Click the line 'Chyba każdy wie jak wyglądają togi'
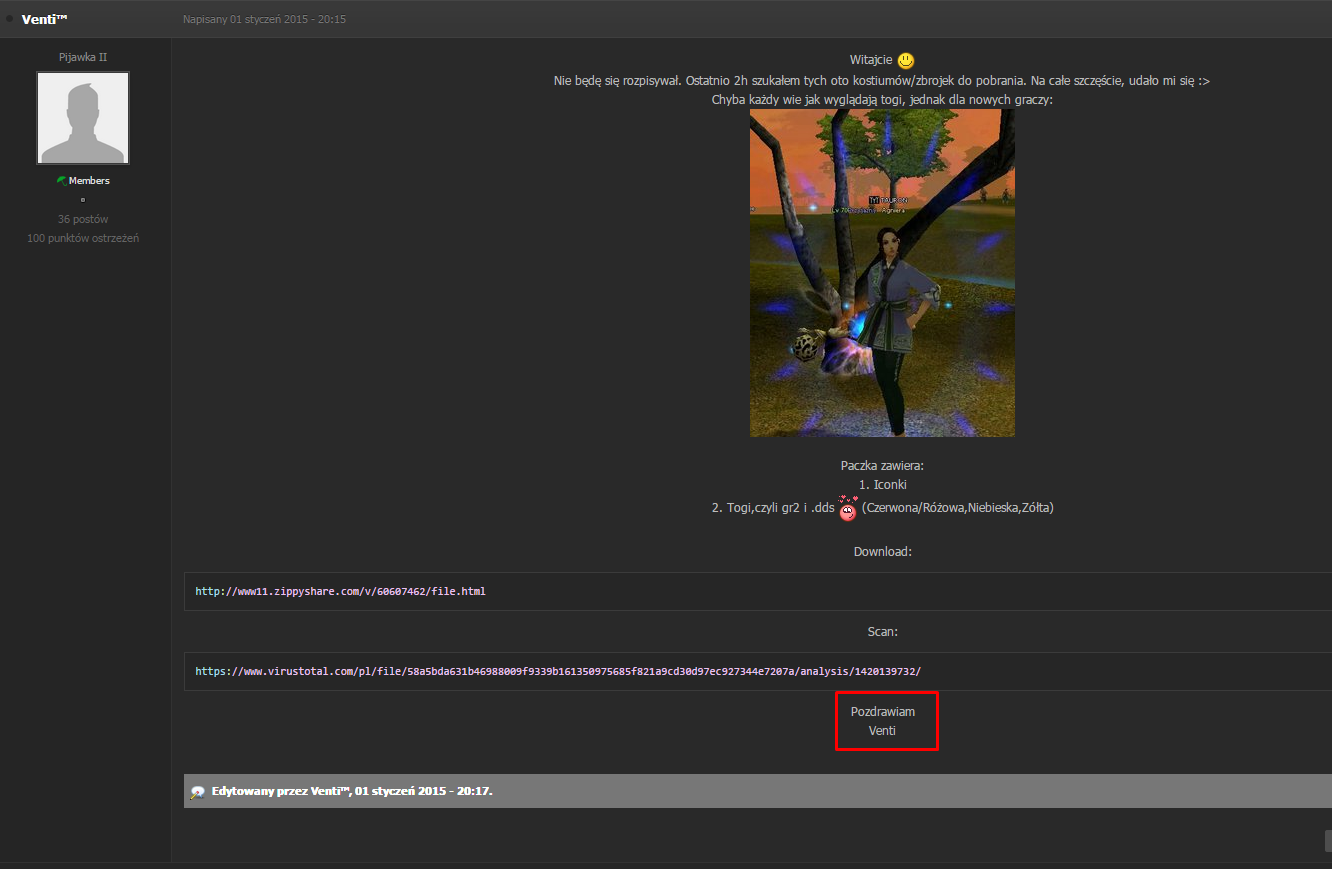This screenshot has width=1332, height=869. [x=882, y=100]
